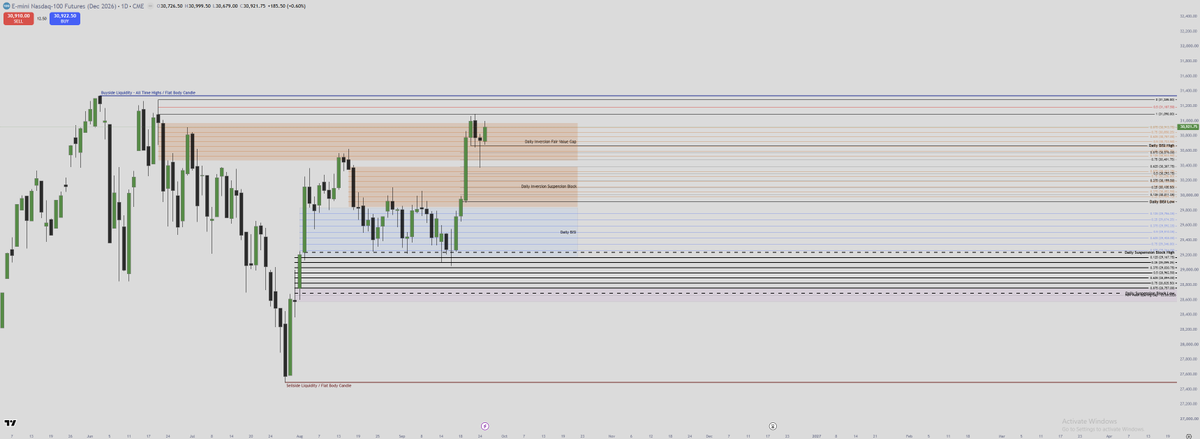Image resolution: width=1200 pixels, height=439 pixels.
Task: Click the E-mini Nasdaq symbol logo icon
Action: tap(6, 5)
